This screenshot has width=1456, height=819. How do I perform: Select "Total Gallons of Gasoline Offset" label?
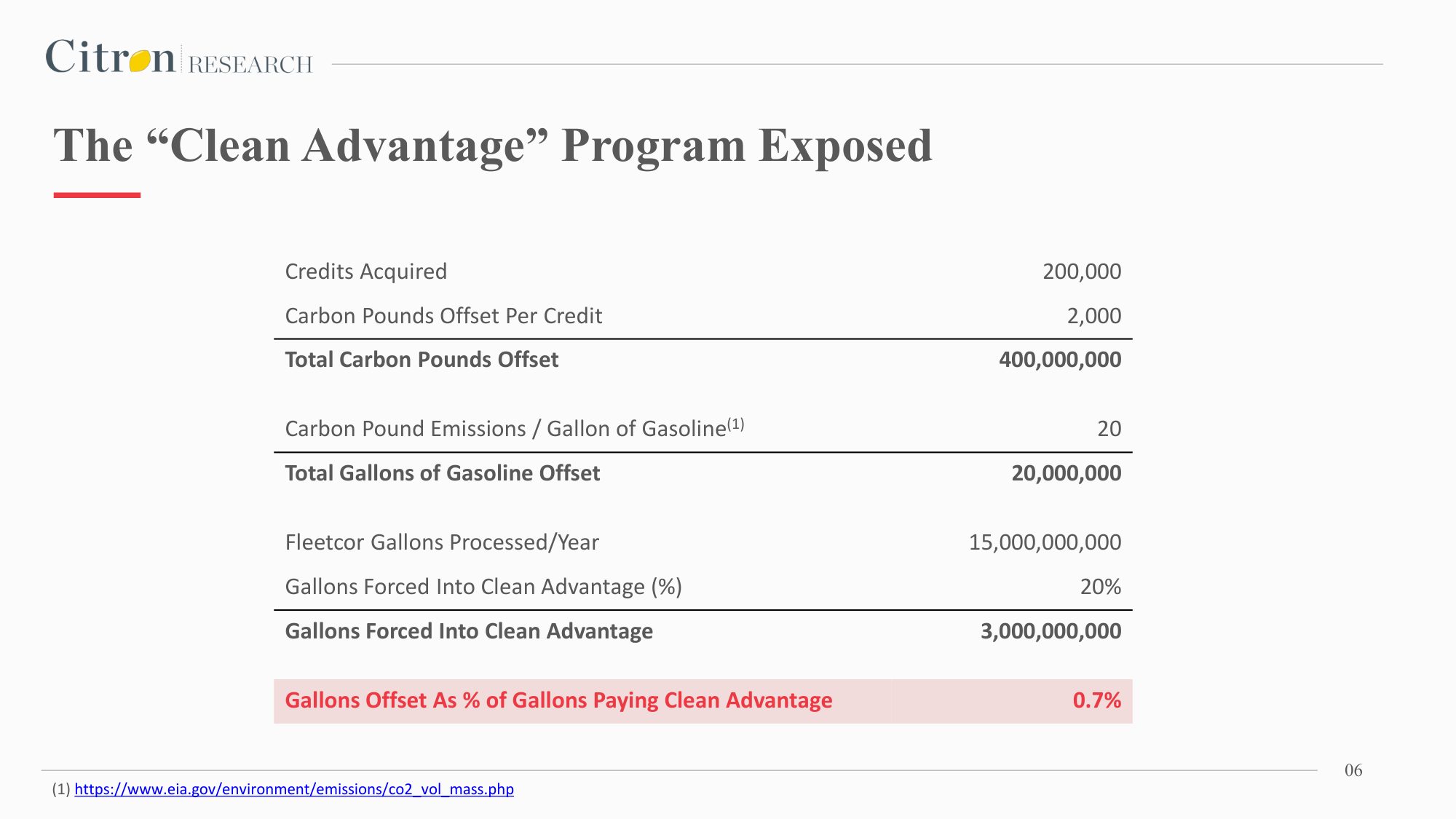tap(442, 473)
